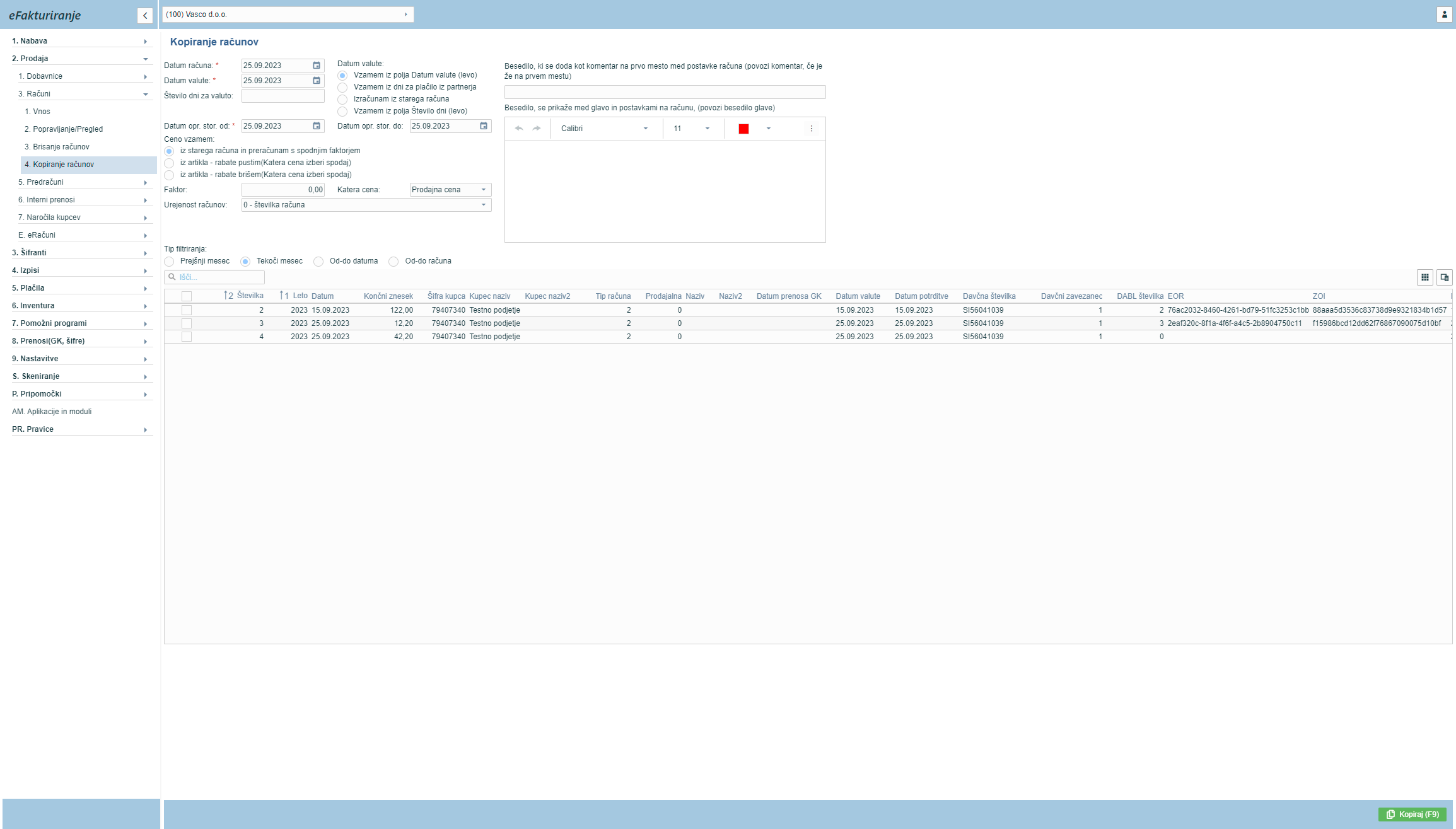
Task: Select 'Izračunam iz starega računa' option
Action: point(342,100)
